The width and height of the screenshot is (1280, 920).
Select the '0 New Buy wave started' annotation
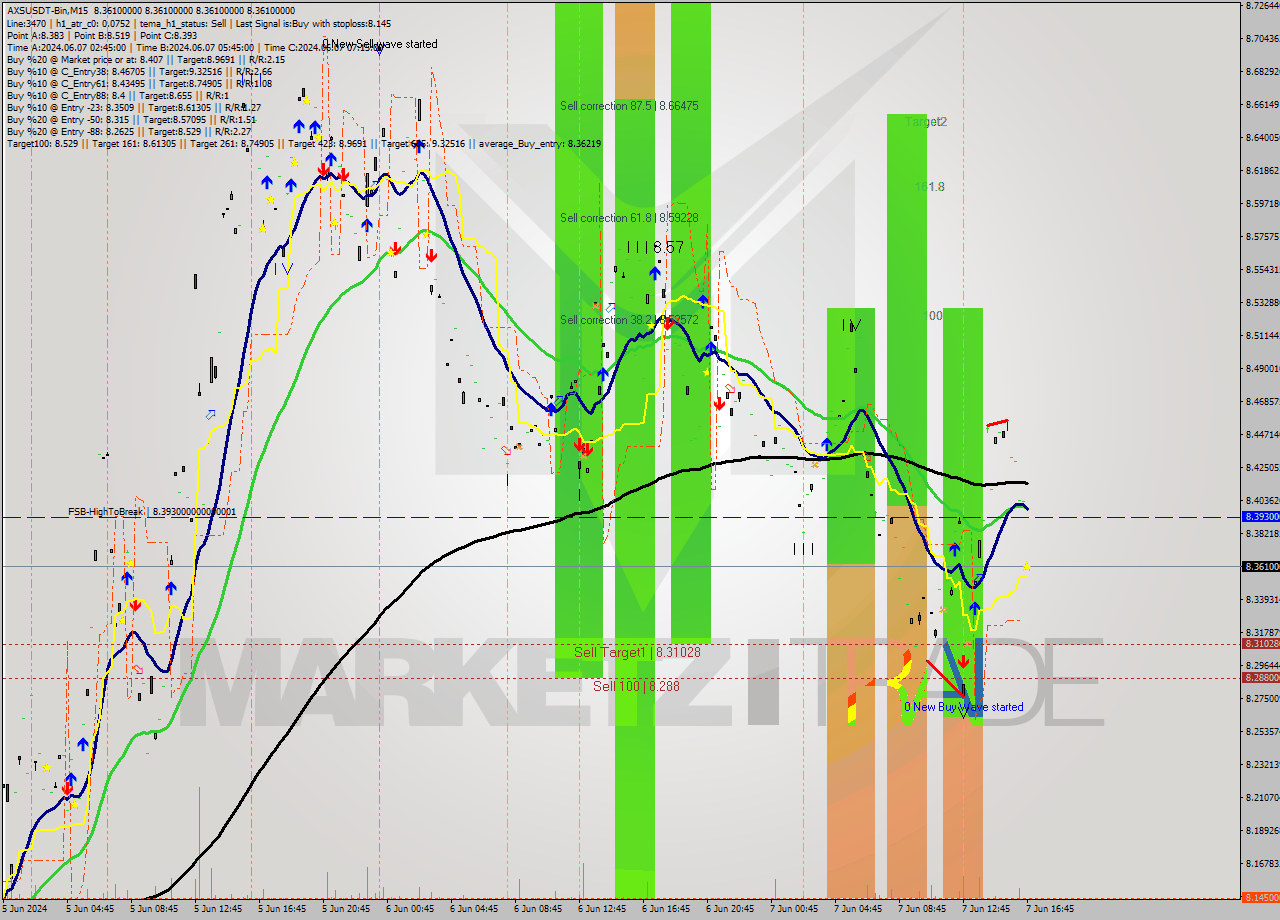tap(963, 707)
